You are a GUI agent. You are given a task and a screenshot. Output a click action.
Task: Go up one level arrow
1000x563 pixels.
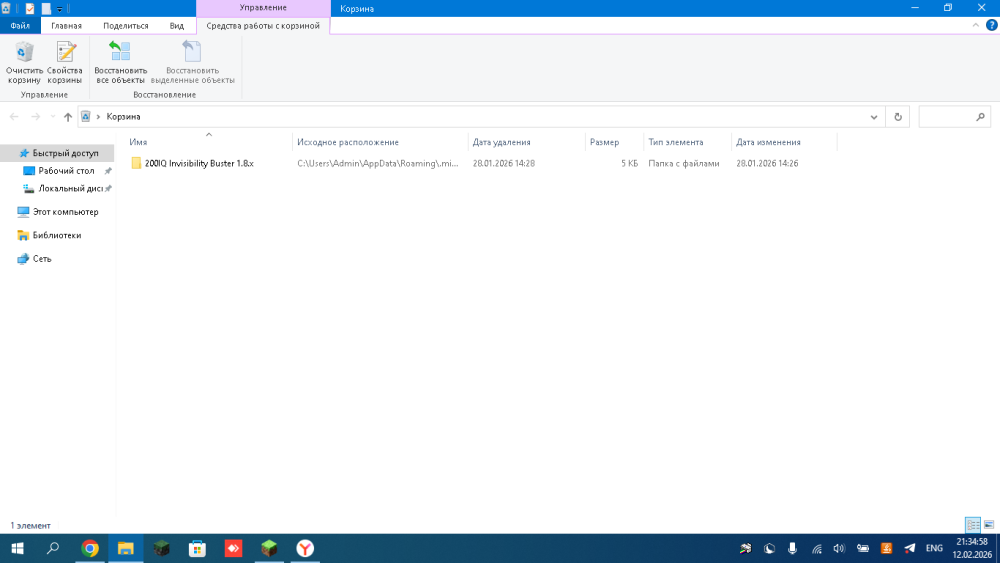(68, 117)
